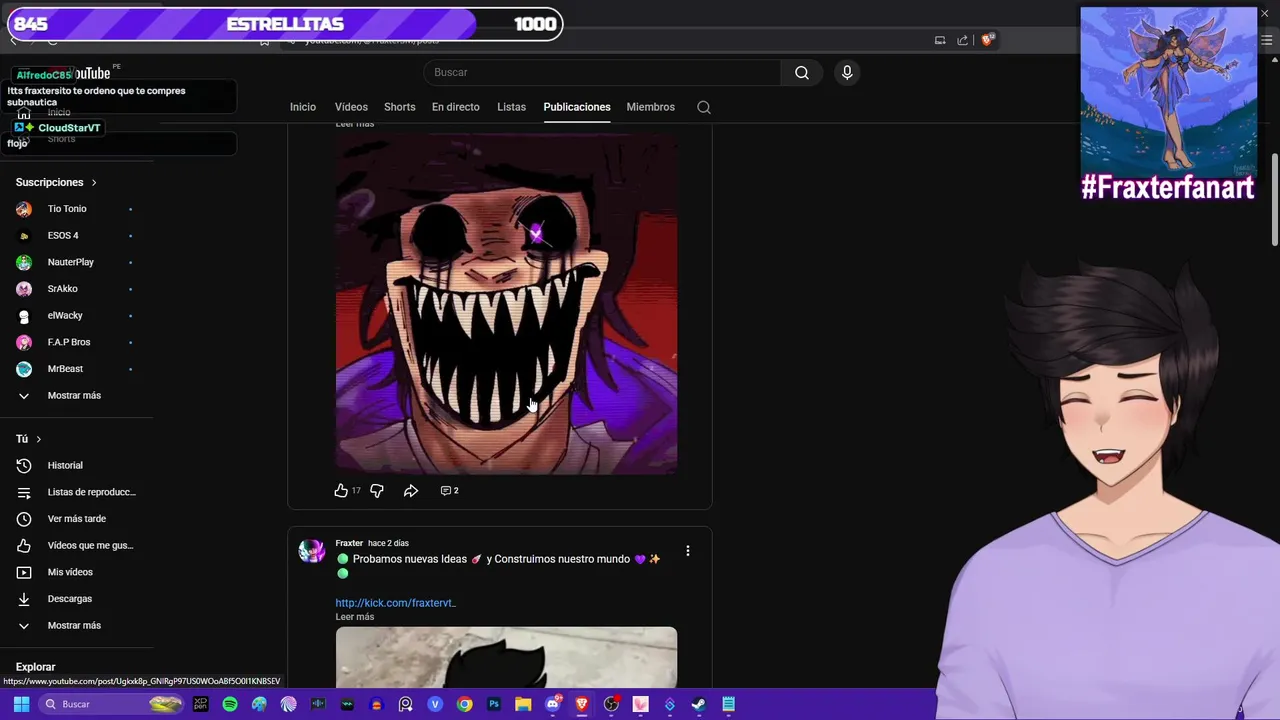This screenshot has width=1280, height=720.
Task: Switch to the Miembros tab
Action: click(x=651, y=107)
